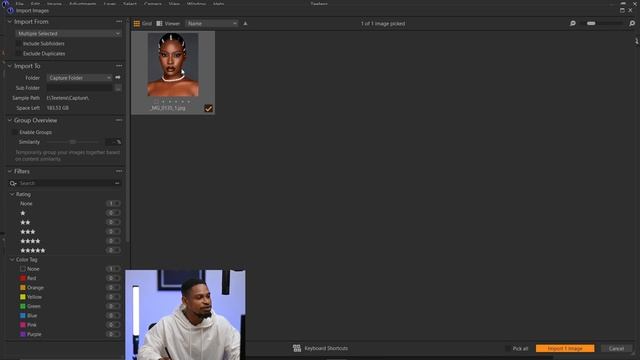Toggle the Pick all checkbox
Viewport: 640px width, 360px height.
(x=507, y=349)
